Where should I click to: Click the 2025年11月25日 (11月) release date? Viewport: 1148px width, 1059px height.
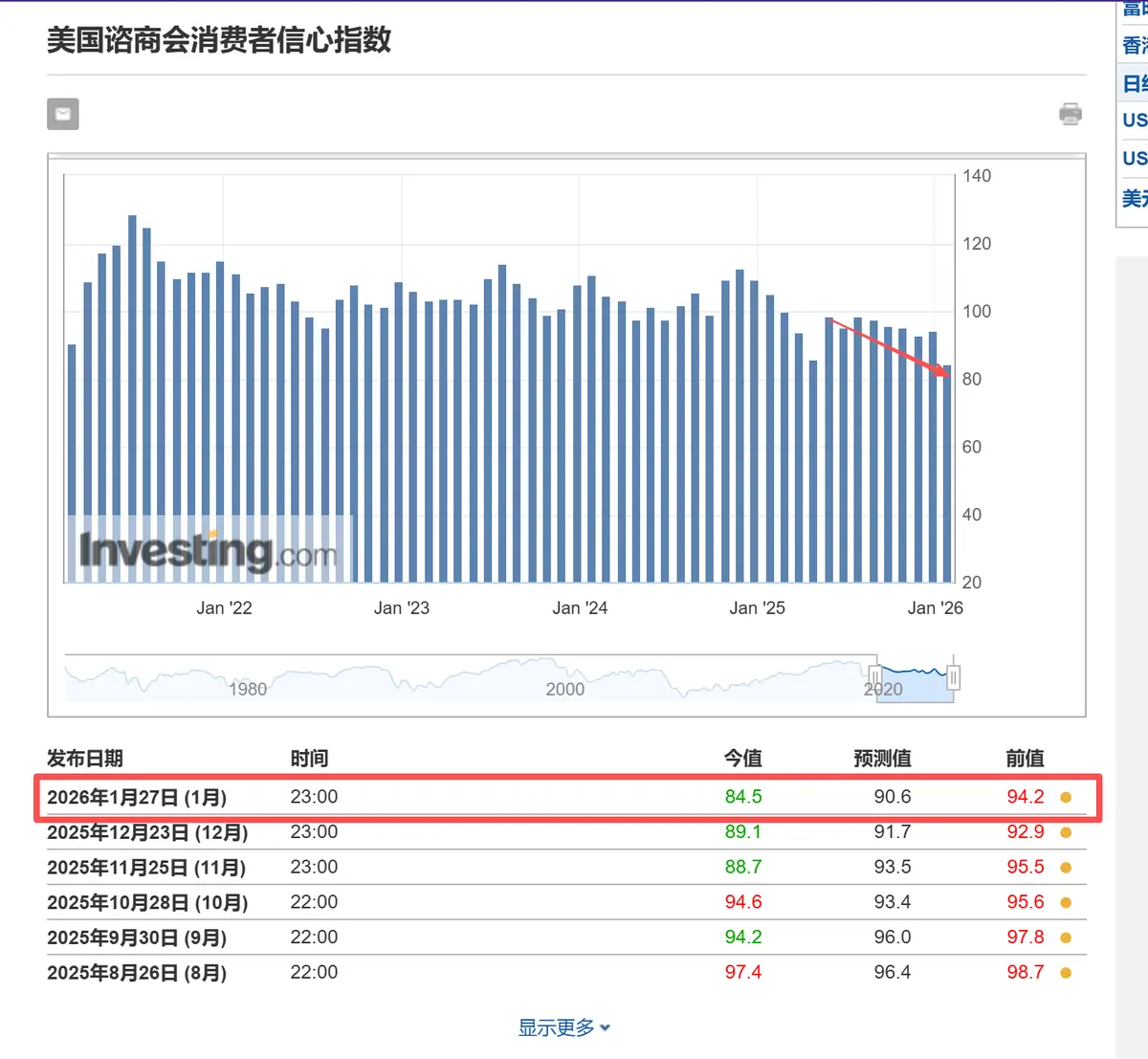coord(146,868)
